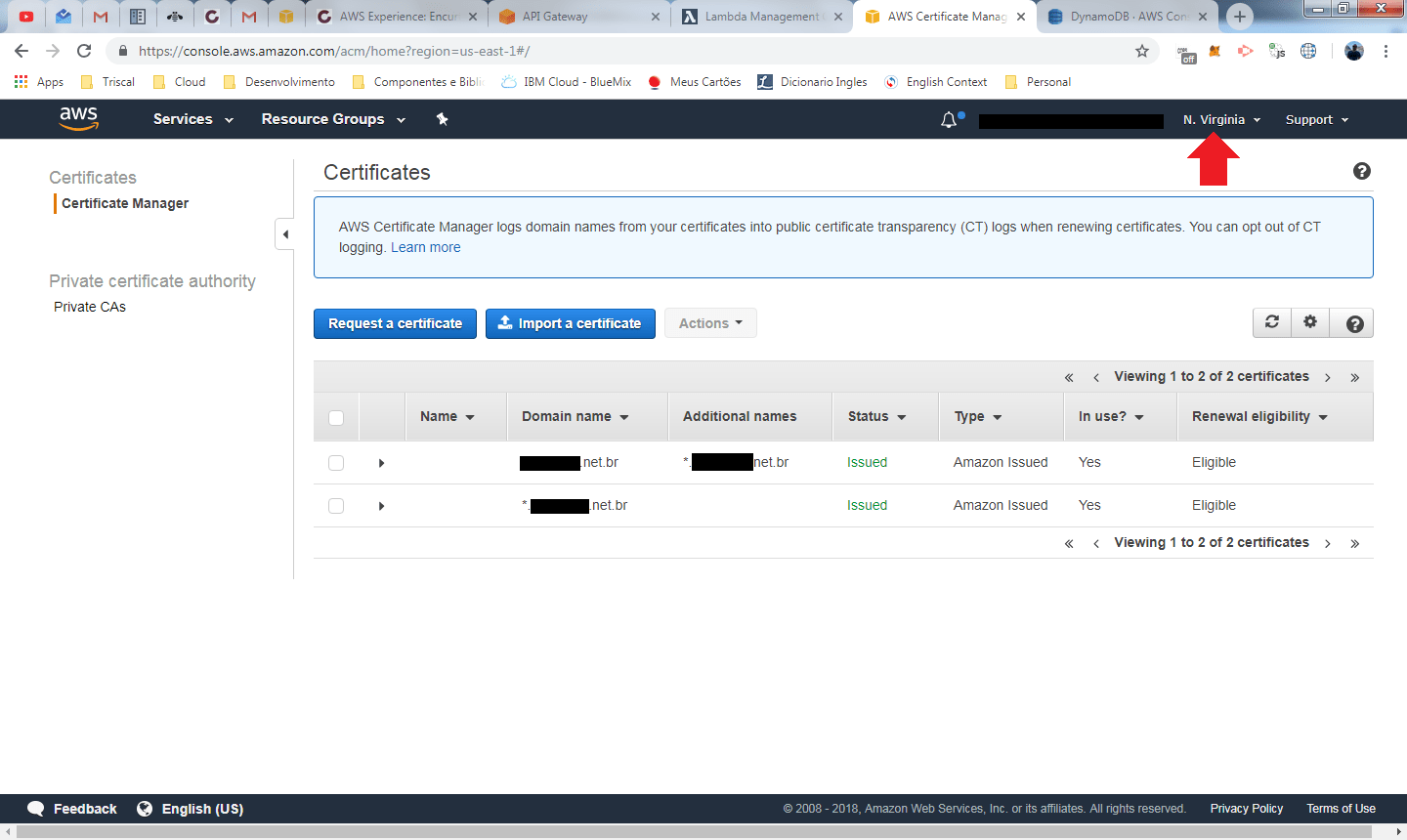Go to previous page using bottom pager arrow

[1096, 543]
